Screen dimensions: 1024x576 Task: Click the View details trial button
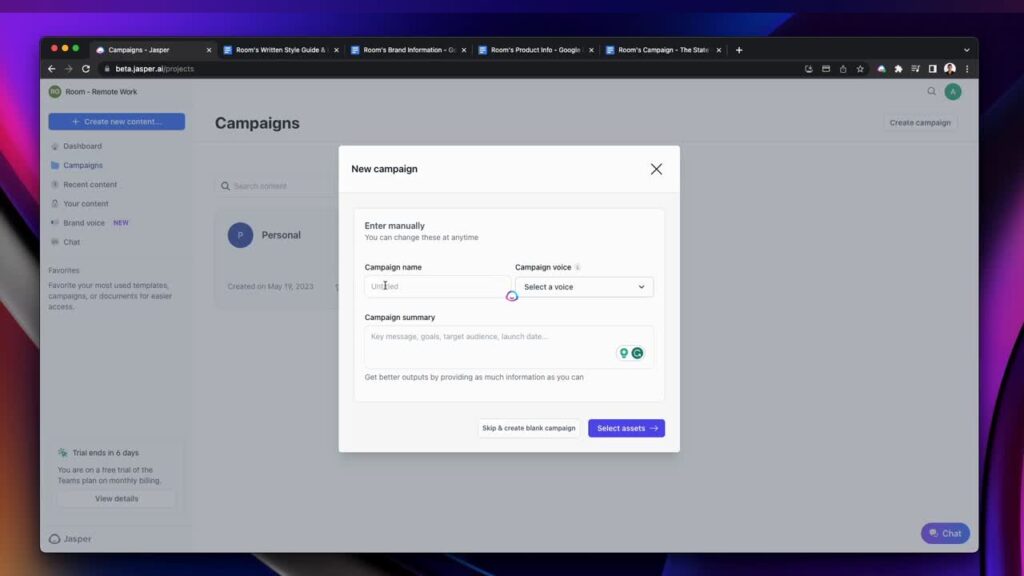pos(116,499)
